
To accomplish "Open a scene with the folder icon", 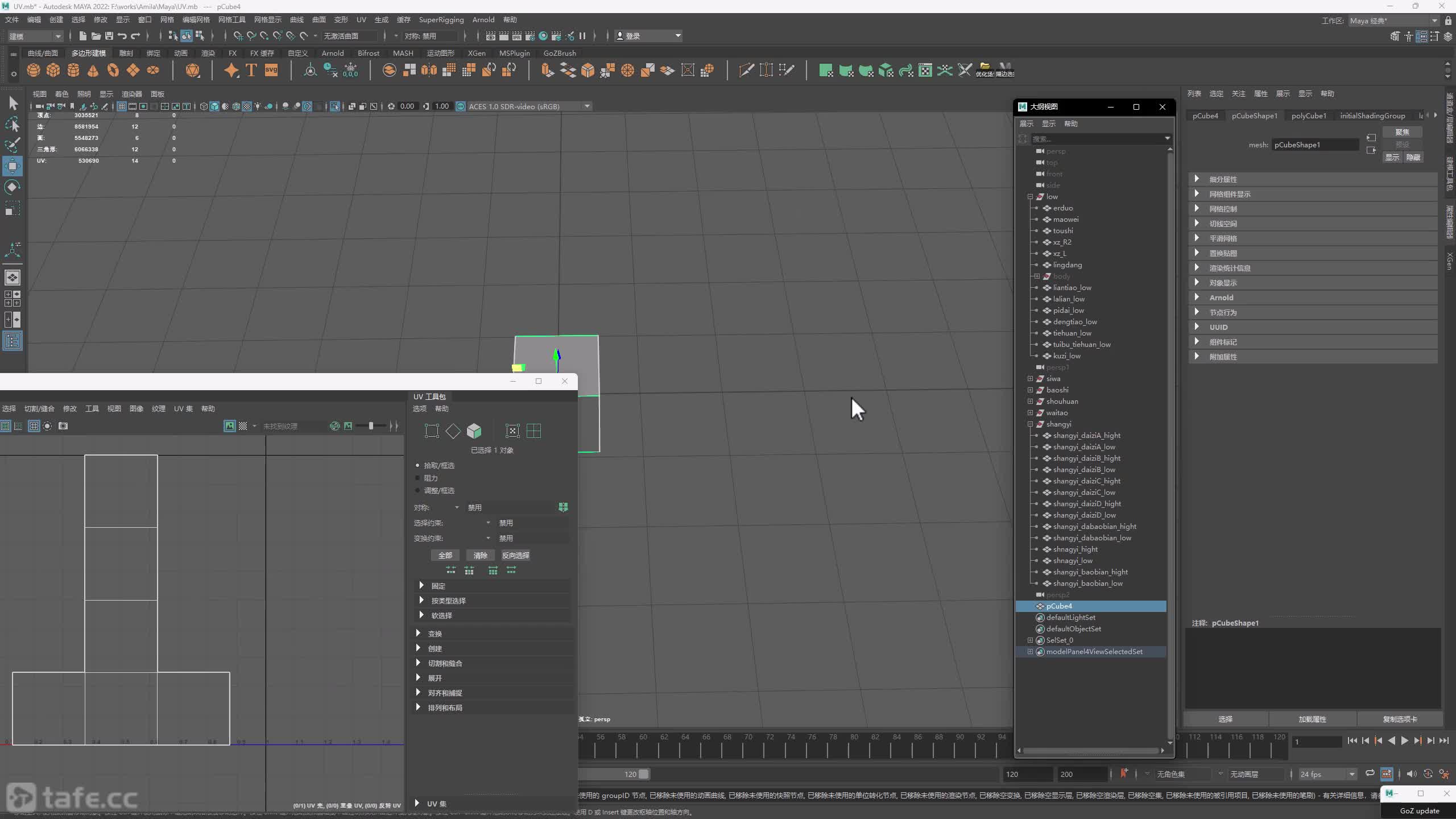I will tap(96, 36).
